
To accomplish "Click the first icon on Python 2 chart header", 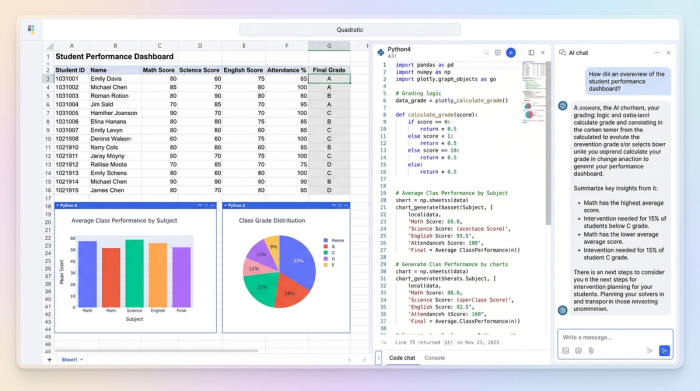I will point(333,205).
